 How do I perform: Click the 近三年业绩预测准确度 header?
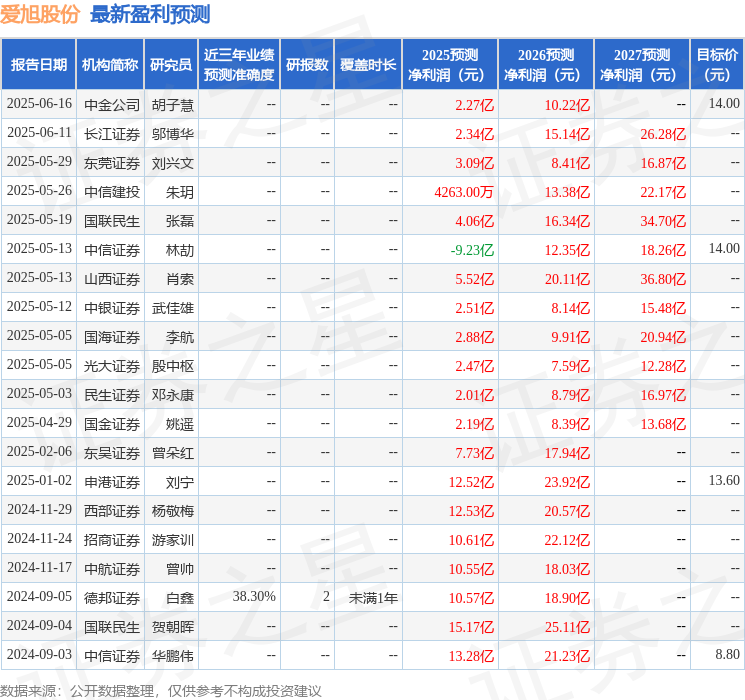click(x=239, y=65)
